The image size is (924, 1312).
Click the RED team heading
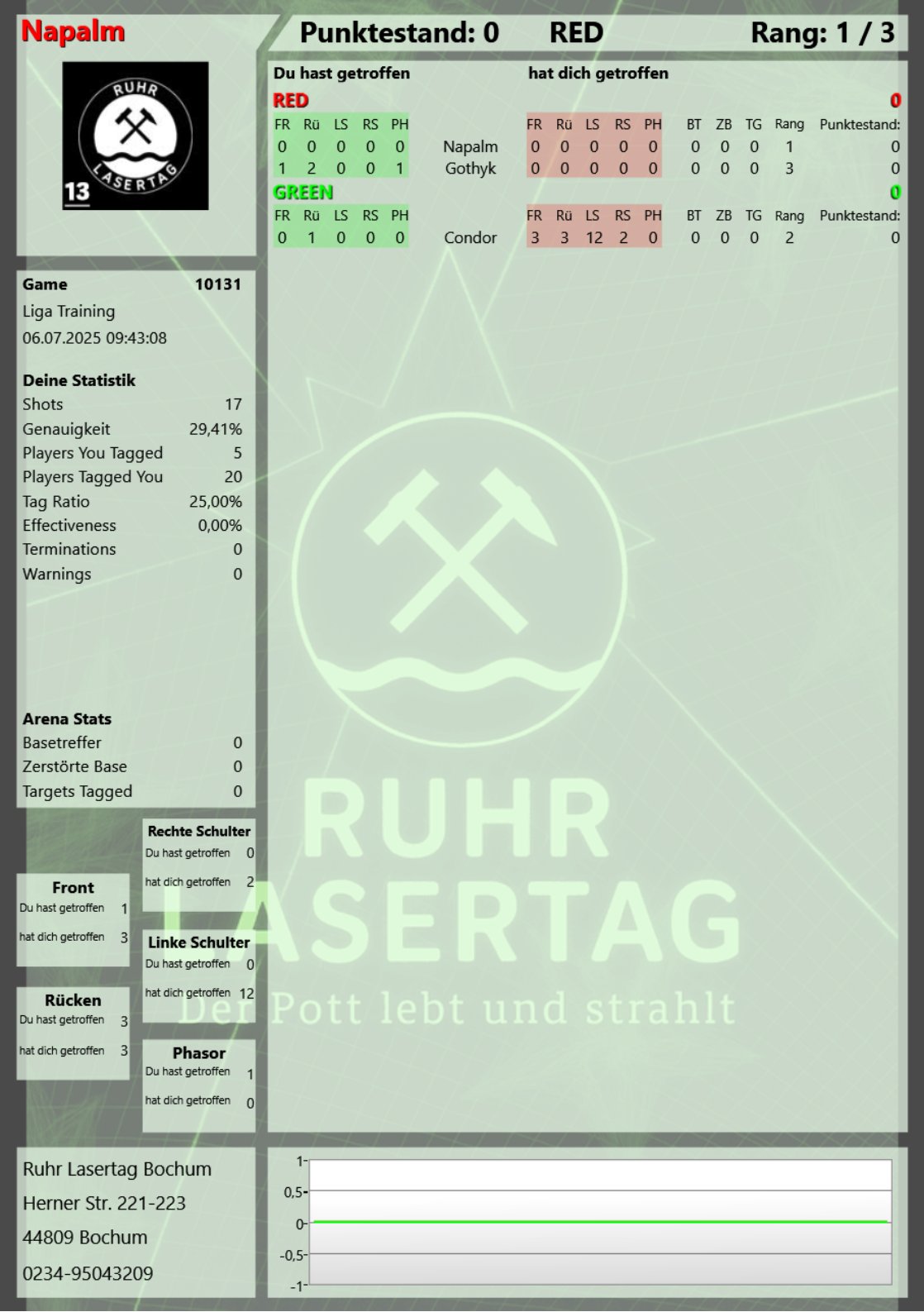(291, 101)
